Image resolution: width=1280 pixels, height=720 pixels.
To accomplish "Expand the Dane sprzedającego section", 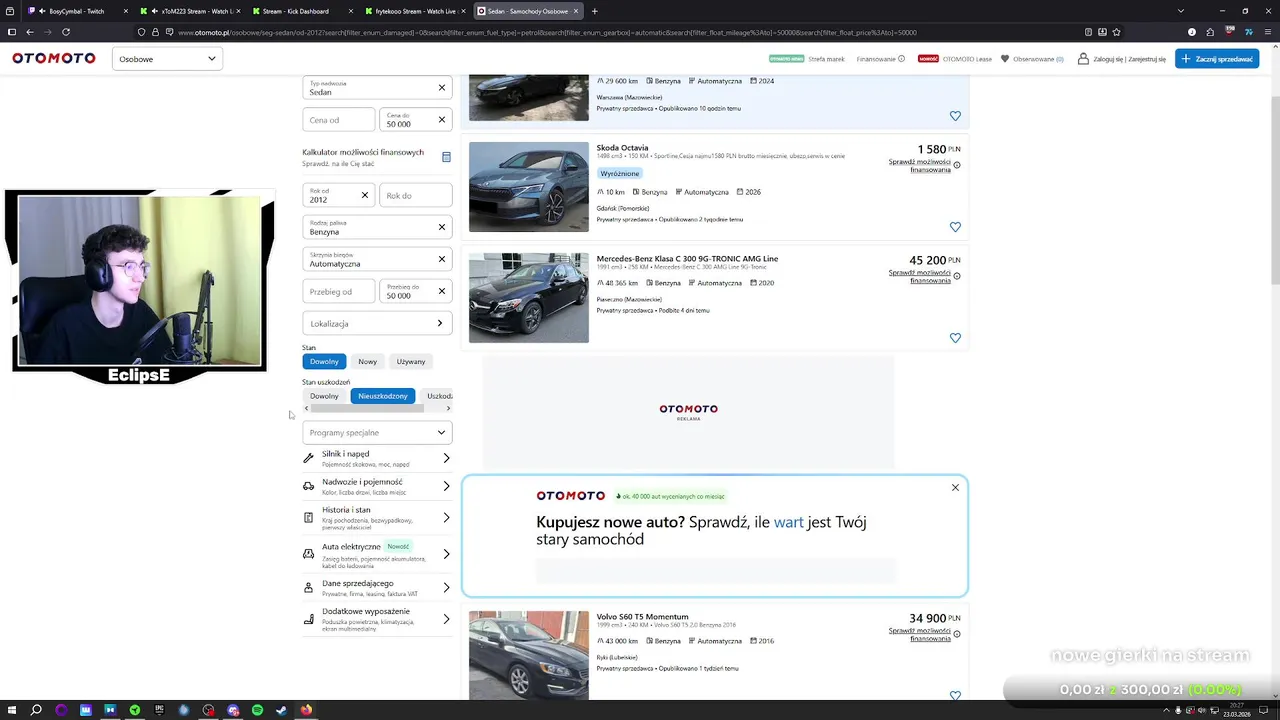I will 377,587.
